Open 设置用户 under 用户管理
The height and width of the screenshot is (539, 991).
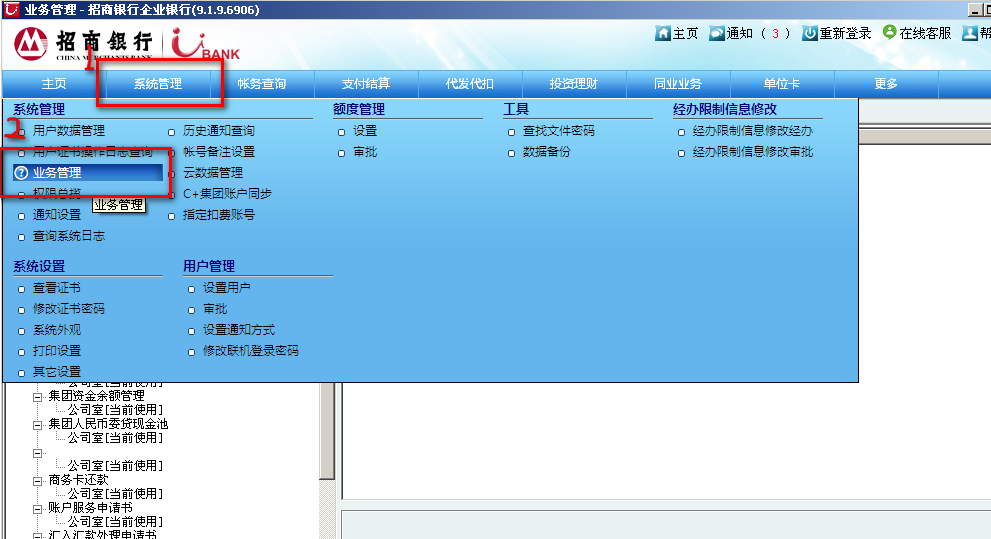(x=226, y=288)
